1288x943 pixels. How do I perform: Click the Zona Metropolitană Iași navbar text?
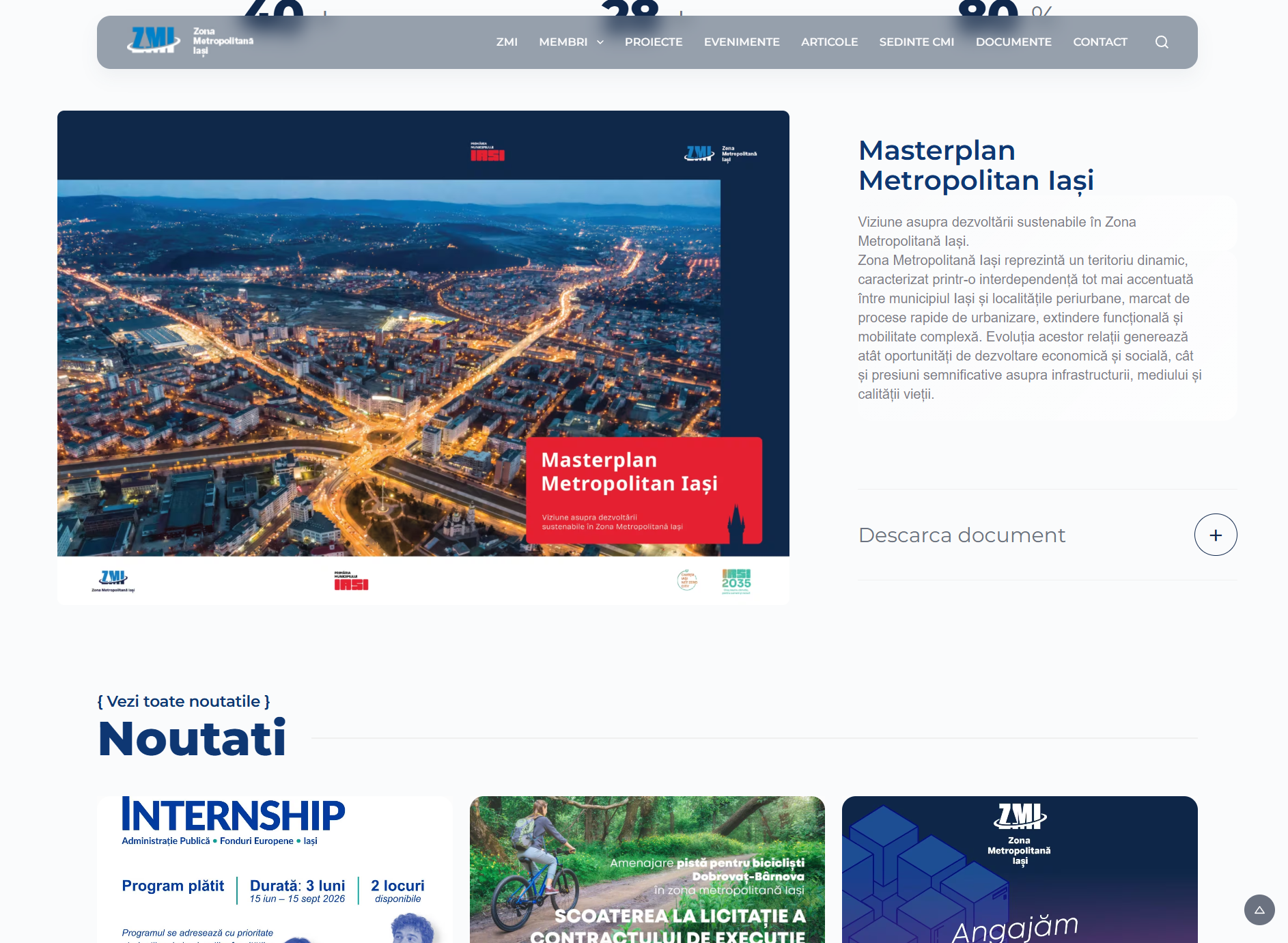pyautogui.click(x=223, y=41)
